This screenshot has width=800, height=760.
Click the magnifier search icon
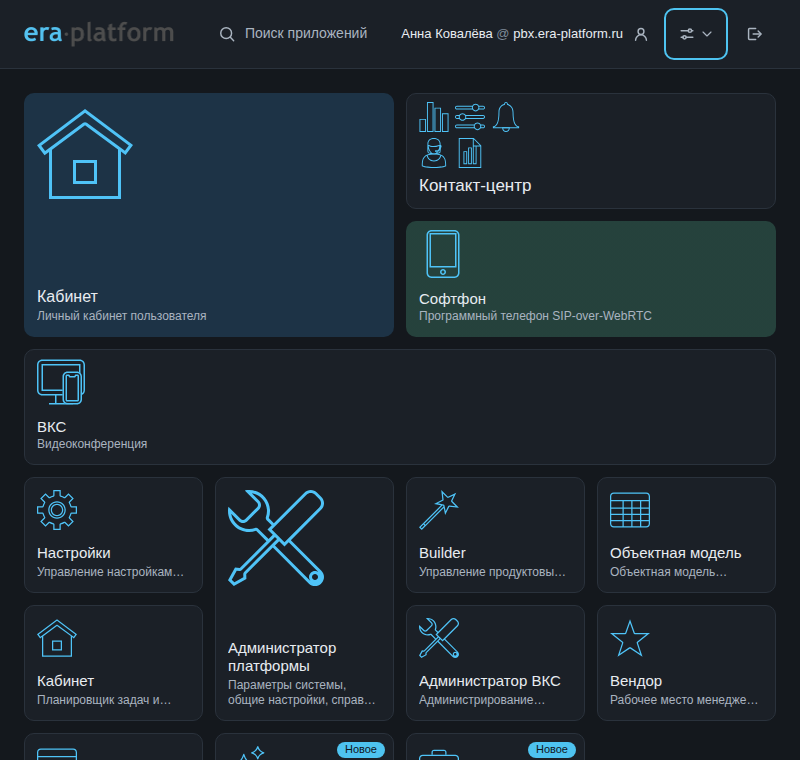pos(227,34)
